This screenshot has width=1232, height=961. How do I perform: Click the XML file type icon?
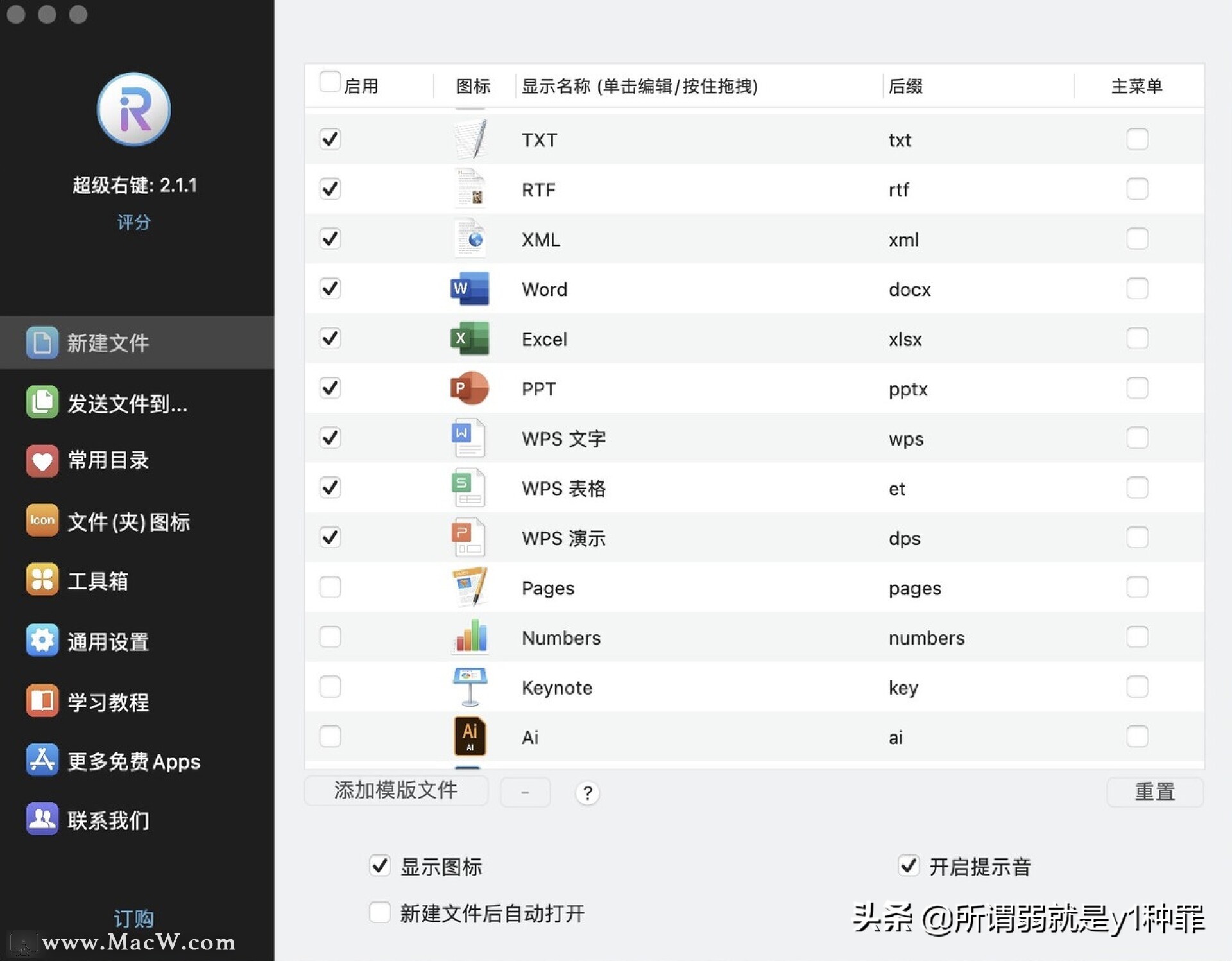470,238
